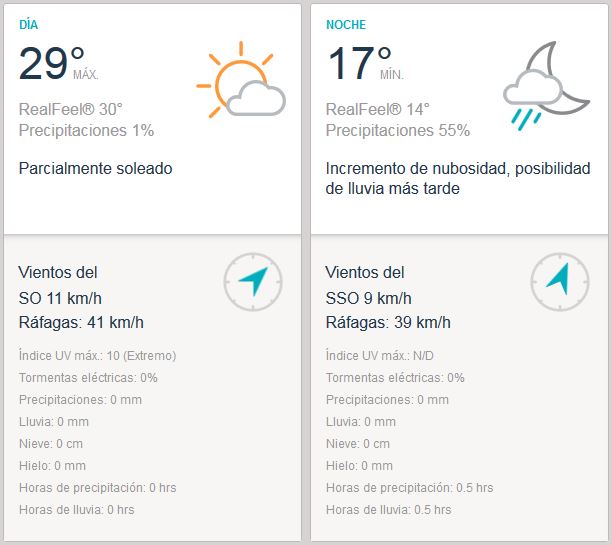Click the Ráfagas: 41 km/h text

click(81, 322)
